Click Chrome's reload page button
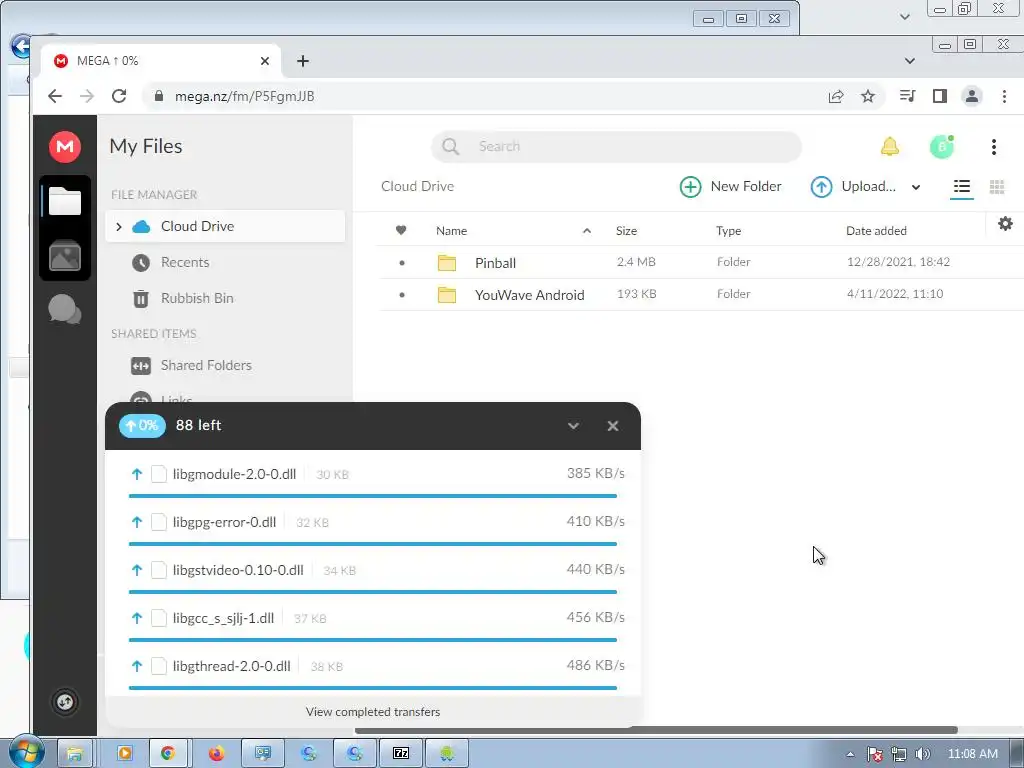 coord(119,96)
